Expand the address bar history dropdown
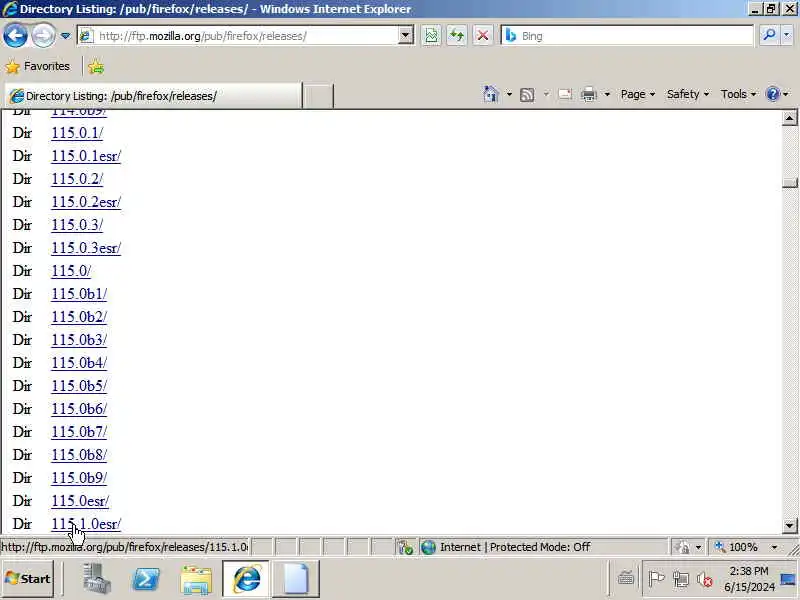This screenshot has height=600, width=800. pyautogui.click(x=405, y=36)
